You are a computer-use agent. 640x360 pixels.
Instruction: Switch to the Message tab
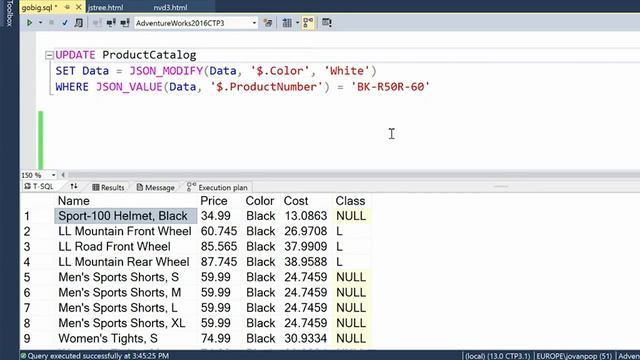point(156,187)
